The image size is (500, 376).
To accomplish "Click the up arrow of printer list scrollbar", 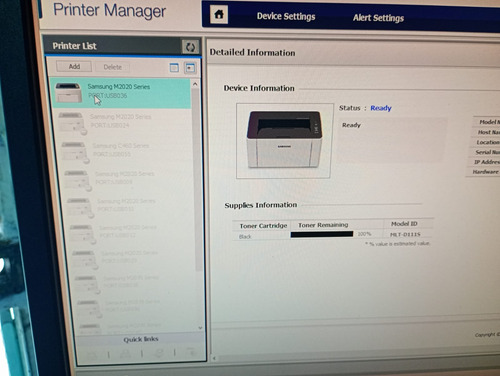I will [x=195, y=84].
